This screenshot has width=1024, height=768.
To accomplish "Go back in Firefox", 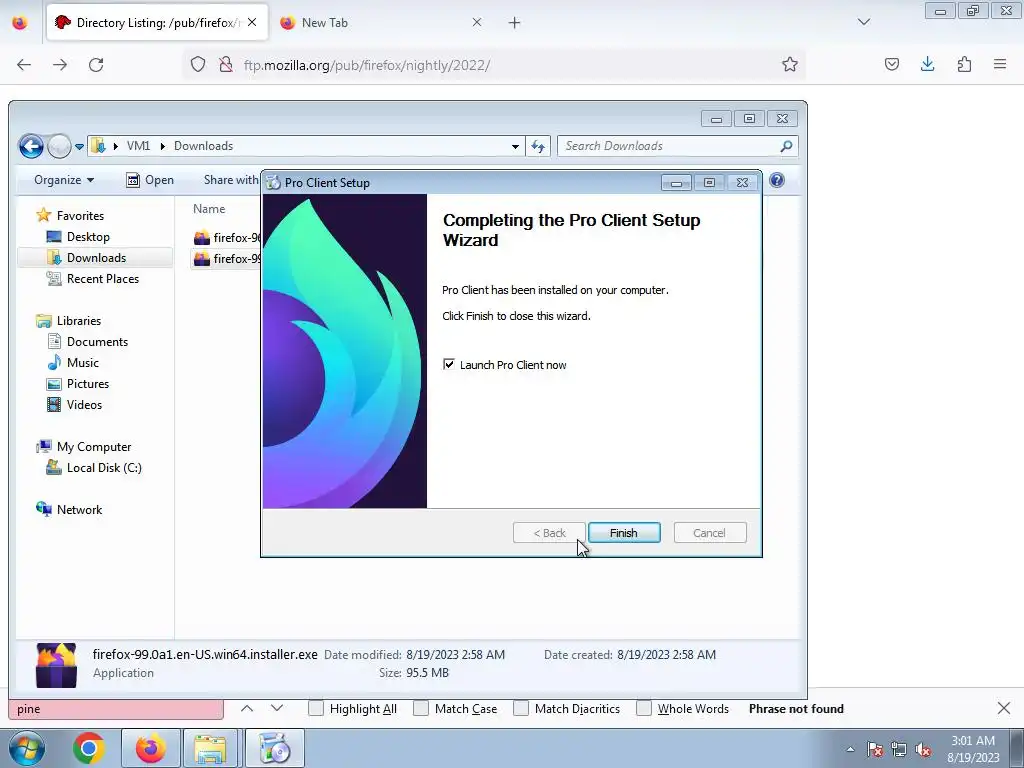I will 24,65.
